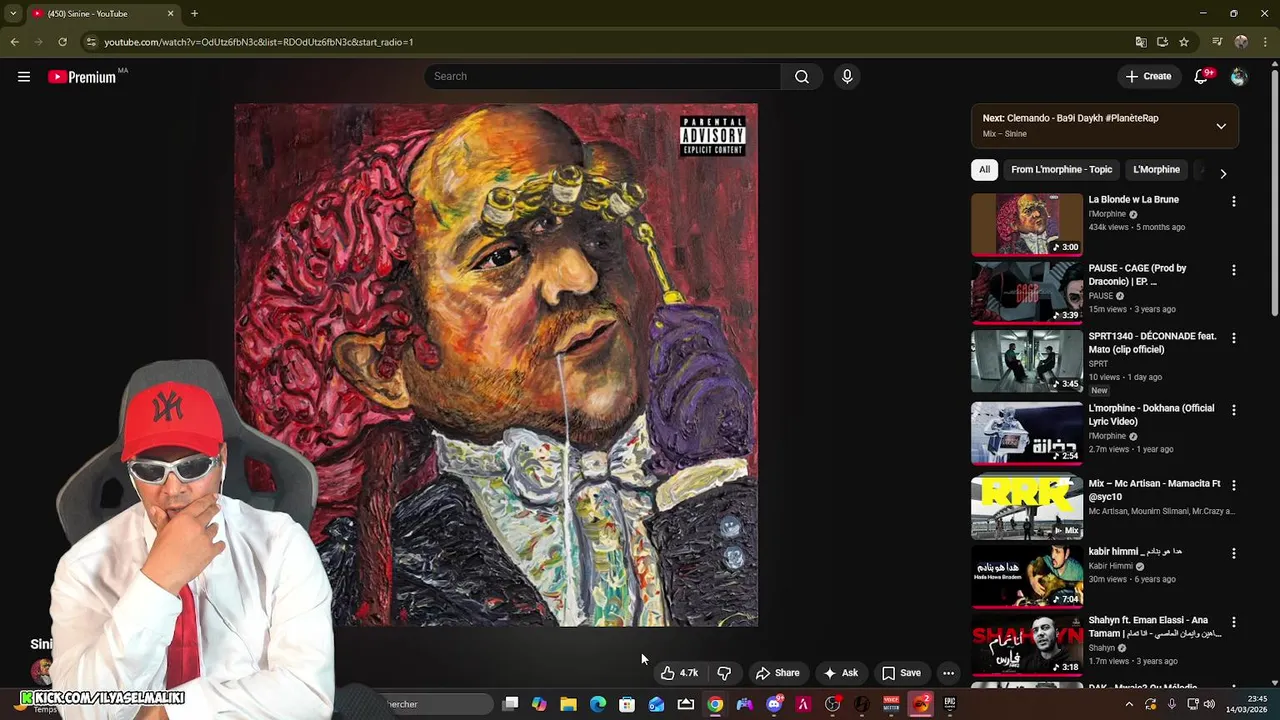
Task: Open Shahyn ft. Eman Elassi video title
Action: [1155, 627]
